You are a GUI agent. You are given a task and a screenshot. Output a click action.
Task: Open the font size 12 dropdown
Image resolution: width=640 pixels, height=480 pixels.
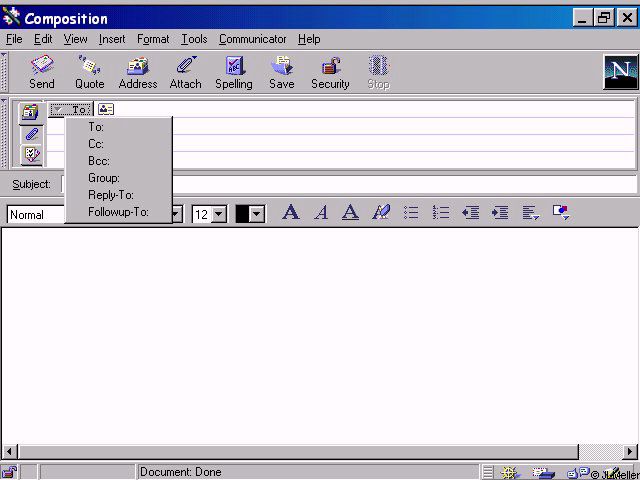pyautogui.click(x=219, y=214)
